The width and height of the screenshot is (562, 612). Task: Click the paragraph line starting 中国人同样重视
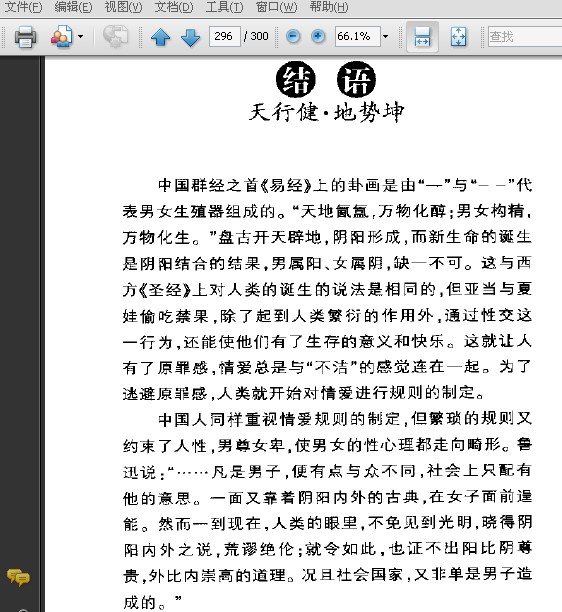(x=345, y=419)
